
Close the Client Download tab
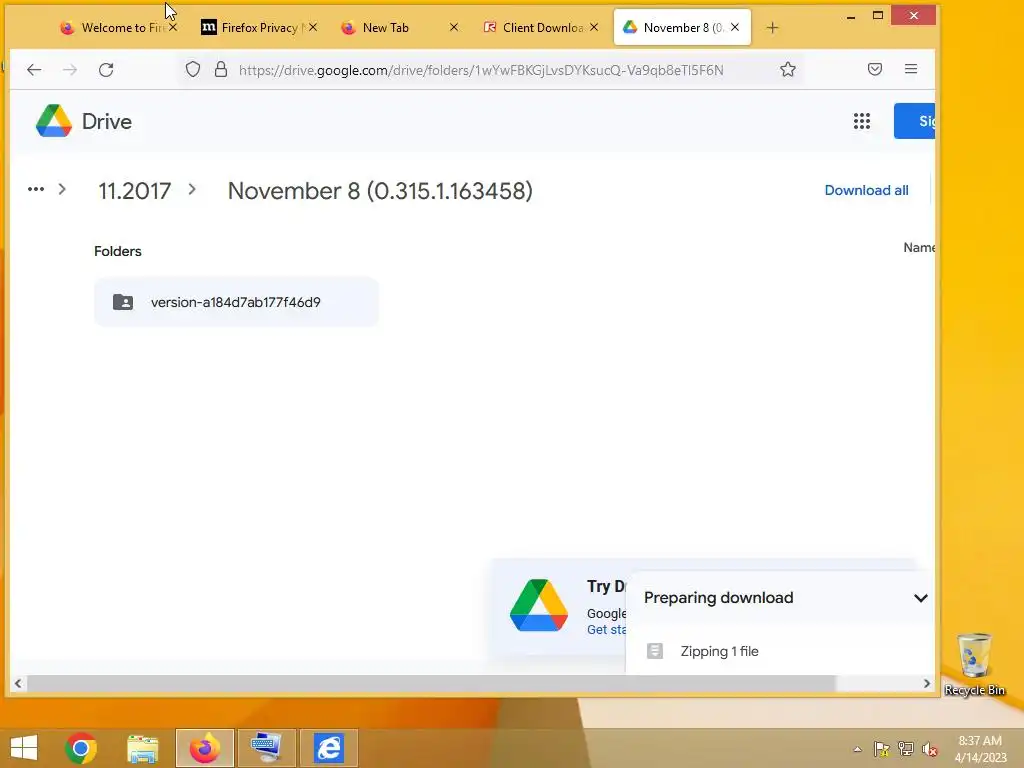(594, 27)
